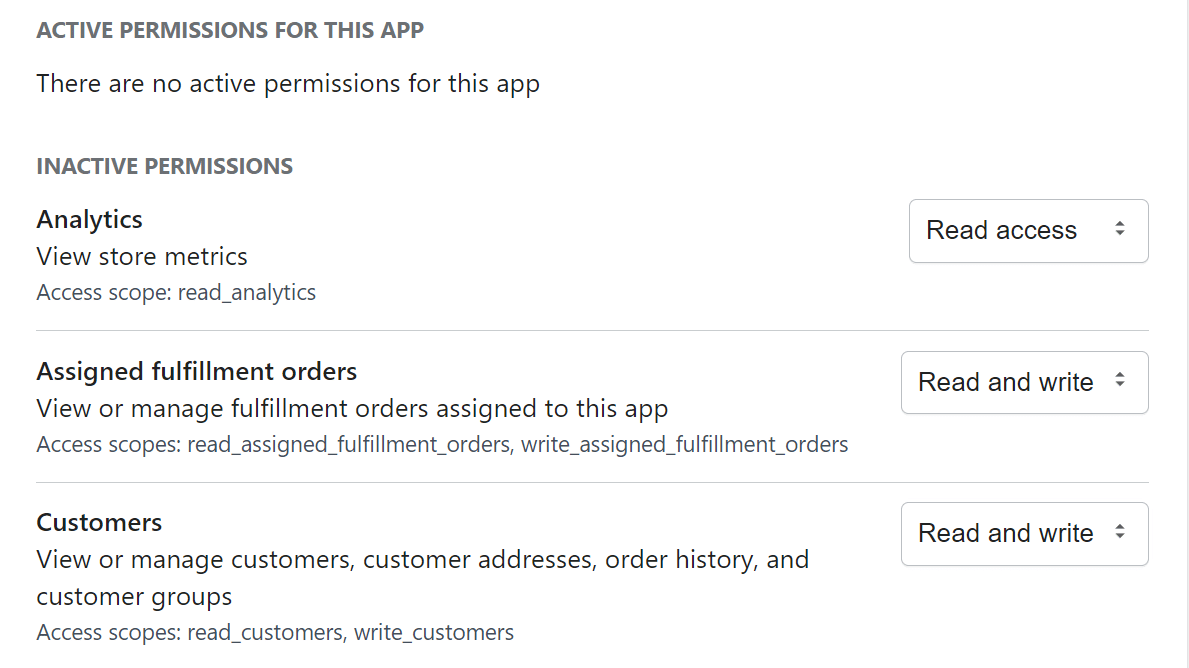The width and height of the screenshot is (1189, 668).
Task: Click the arrows icon in Analytics dropdown
Action: pos(1120,230)
